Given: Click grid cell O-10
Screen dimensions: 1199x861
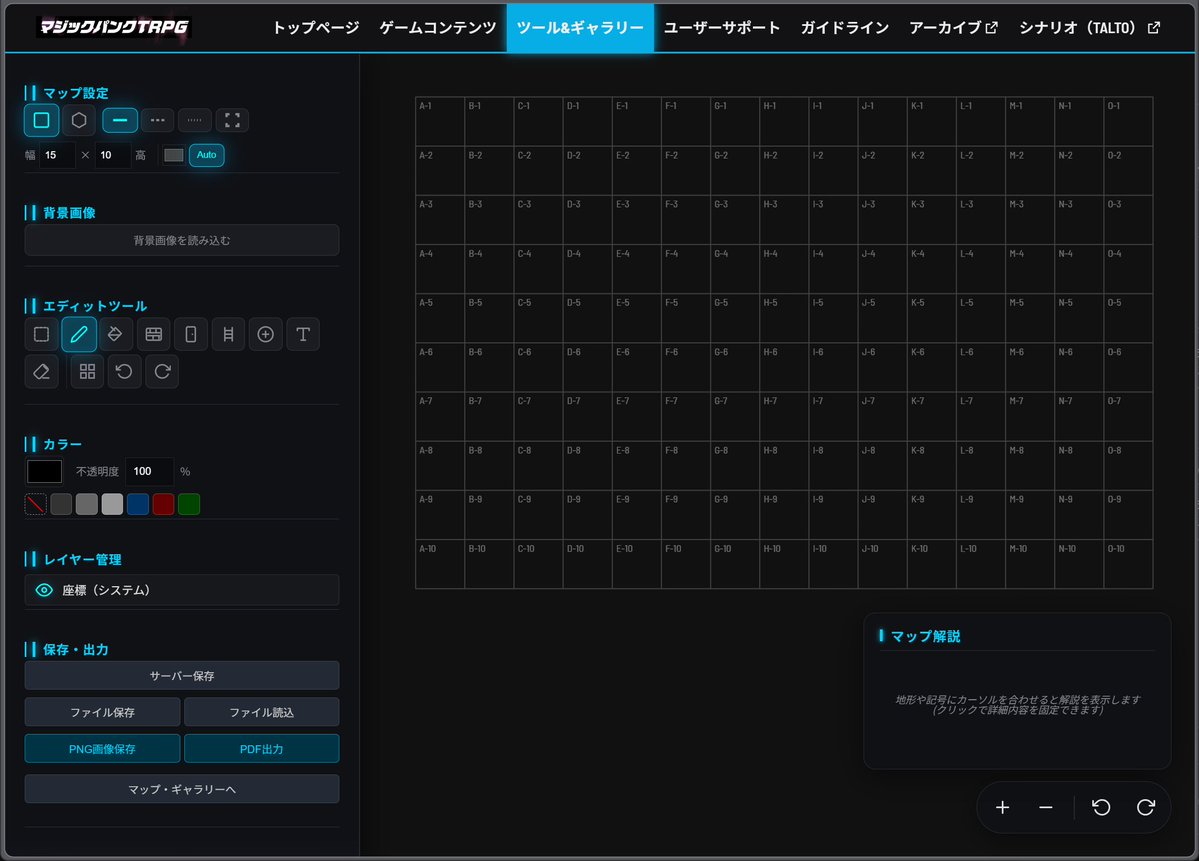Looking at the screenshot, I should (x=1129, y=564).
